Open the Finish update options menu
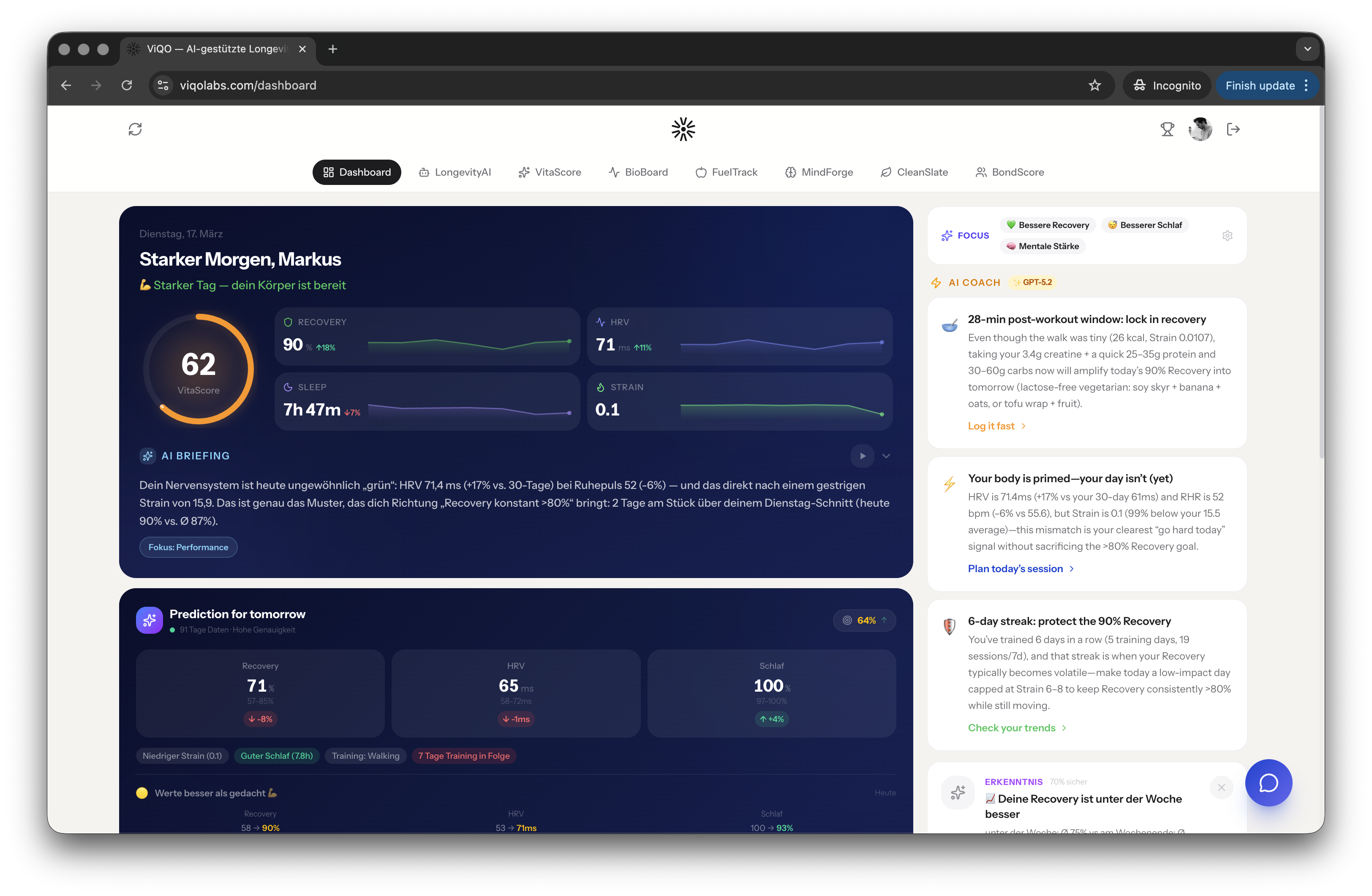1372x896 pixels. pyautogui.click(x=1306, y=85)
